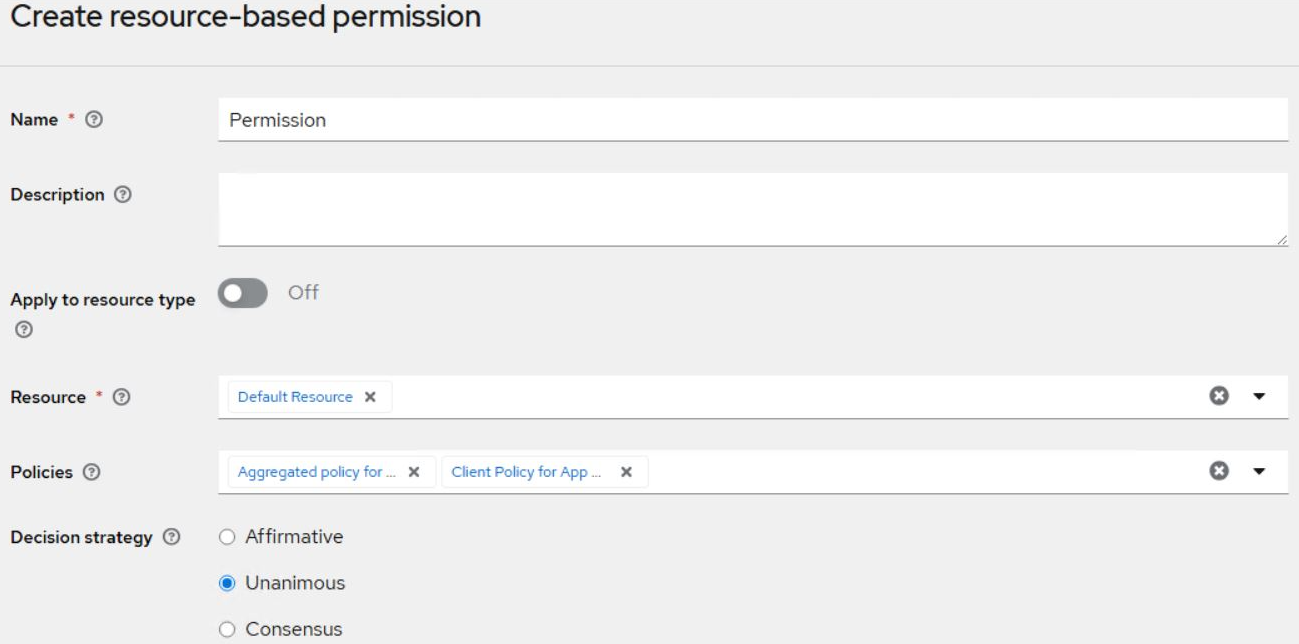Click into the Name input field
This screenshot has height=644, width=1299.
click(x=752, y=120)
